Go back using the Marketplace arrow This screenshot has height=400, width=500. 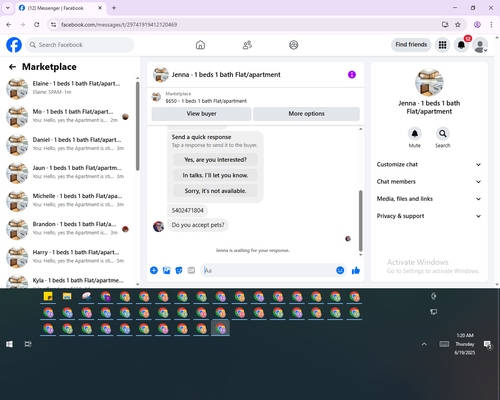(x=12, y=67)
